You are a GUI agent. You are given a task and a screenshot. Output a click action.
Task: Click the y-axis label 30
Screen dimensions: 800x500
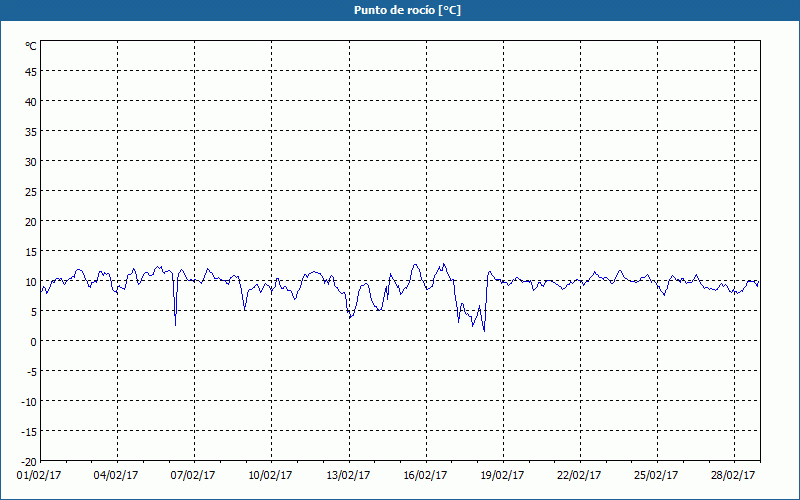[31, 162]
